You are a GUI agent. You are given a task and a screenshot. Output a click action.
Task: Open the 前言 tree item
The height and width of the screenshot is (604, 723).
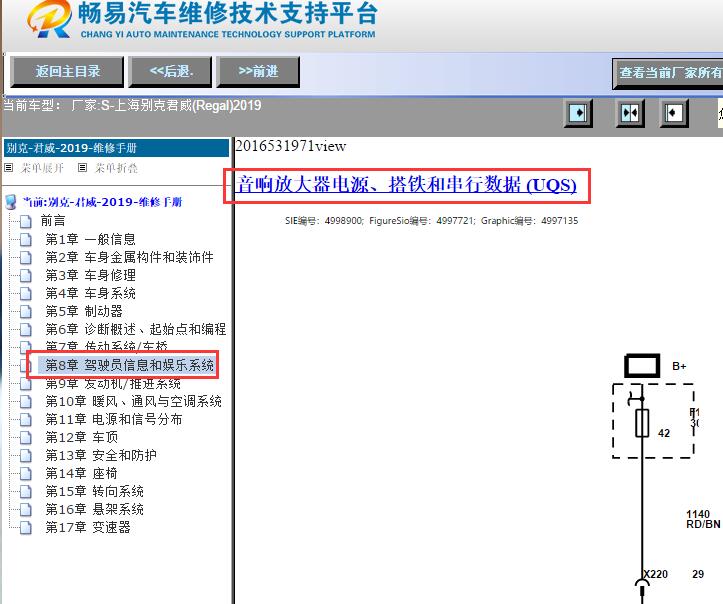click(53, 221)
